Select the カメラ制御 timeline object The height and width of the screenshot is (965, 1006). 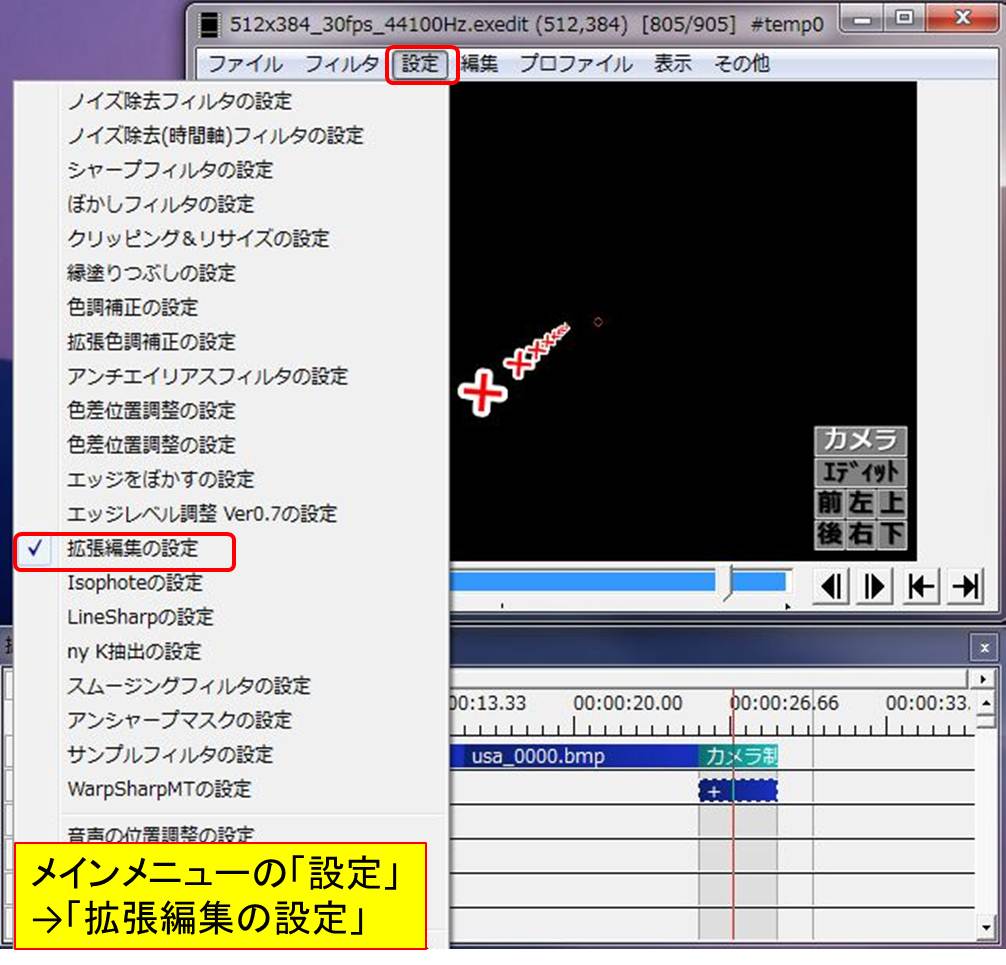tap(738, 756)
